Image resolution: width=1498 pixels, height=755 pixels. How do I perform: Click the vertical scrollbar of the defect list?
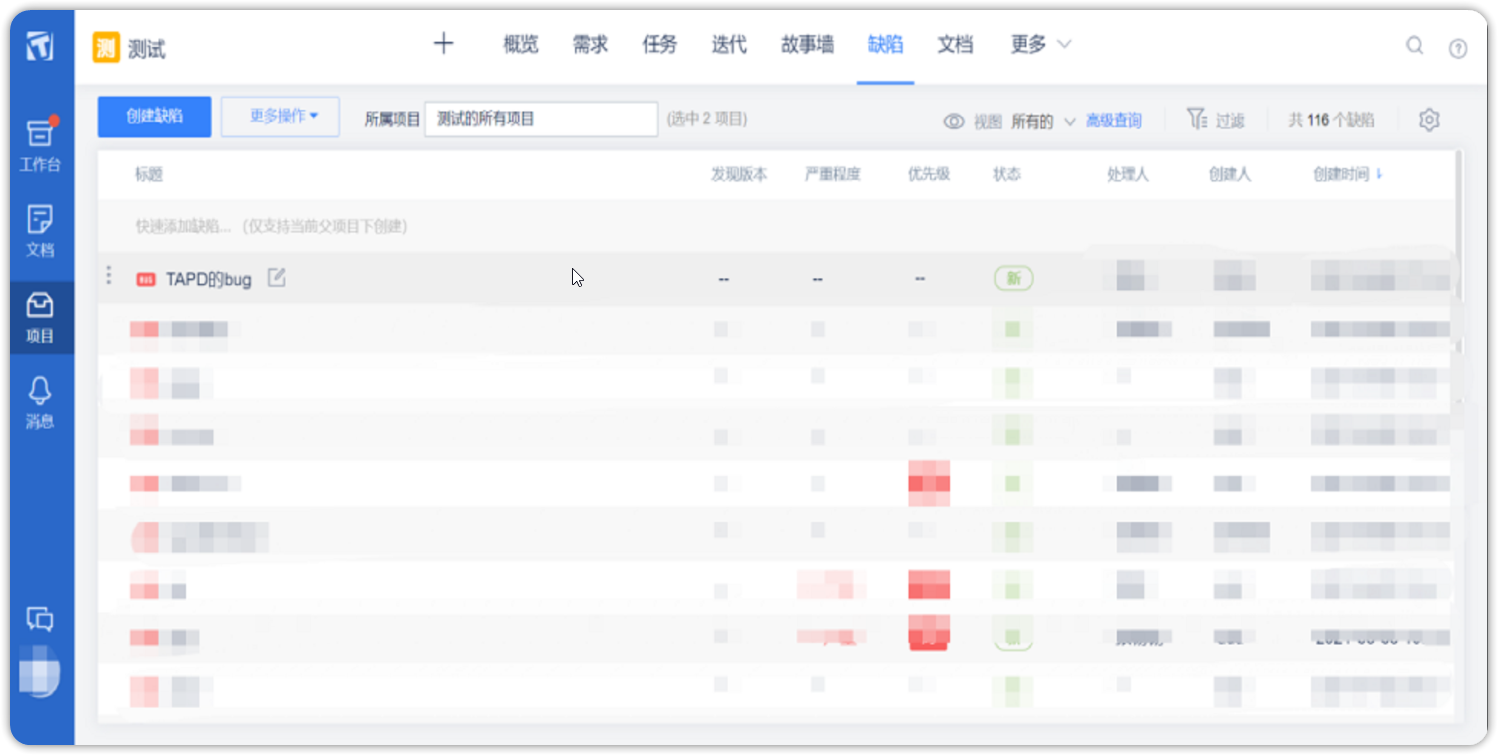click(1458, 250)
